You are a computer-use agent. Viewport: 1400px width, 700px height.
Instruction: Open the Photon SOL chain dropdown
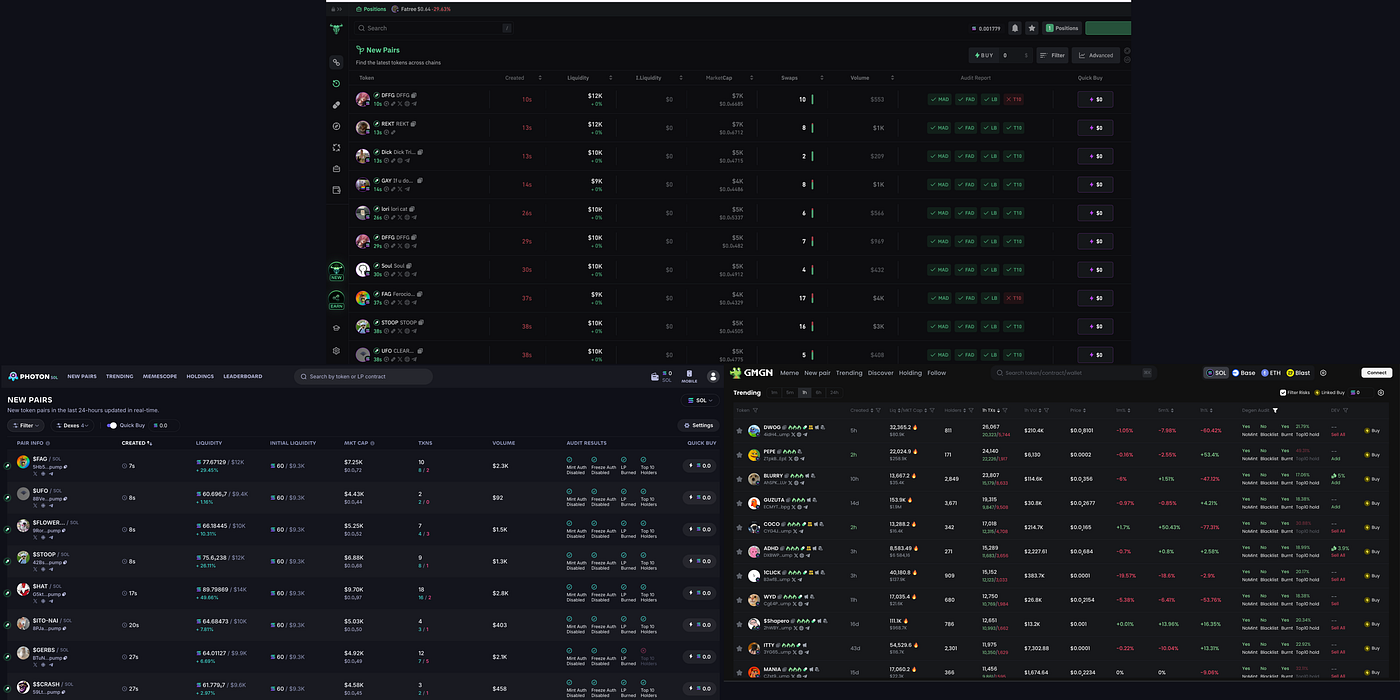(x=701, y=400)
